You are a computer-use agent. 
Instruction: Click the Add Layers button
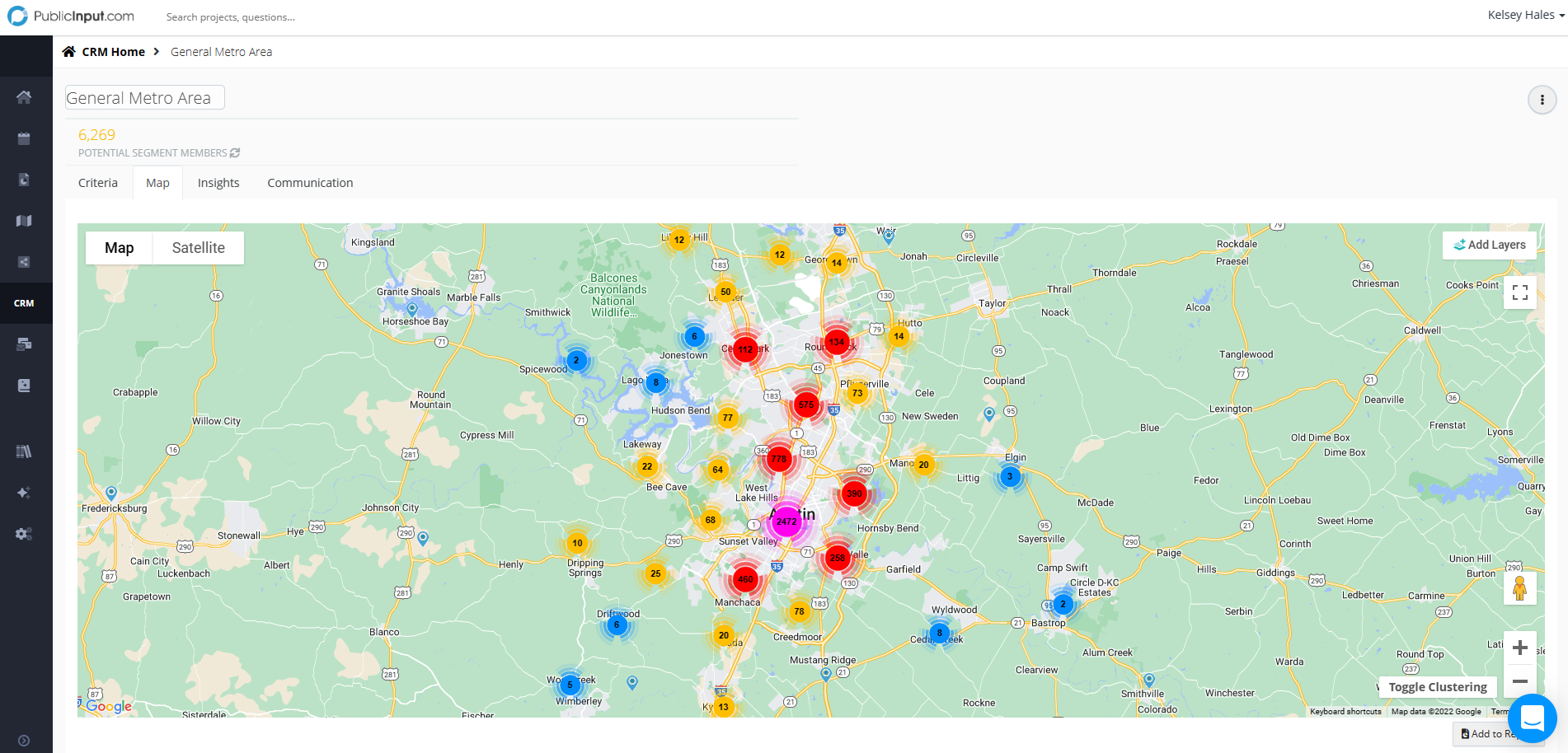pos(1489,245)
